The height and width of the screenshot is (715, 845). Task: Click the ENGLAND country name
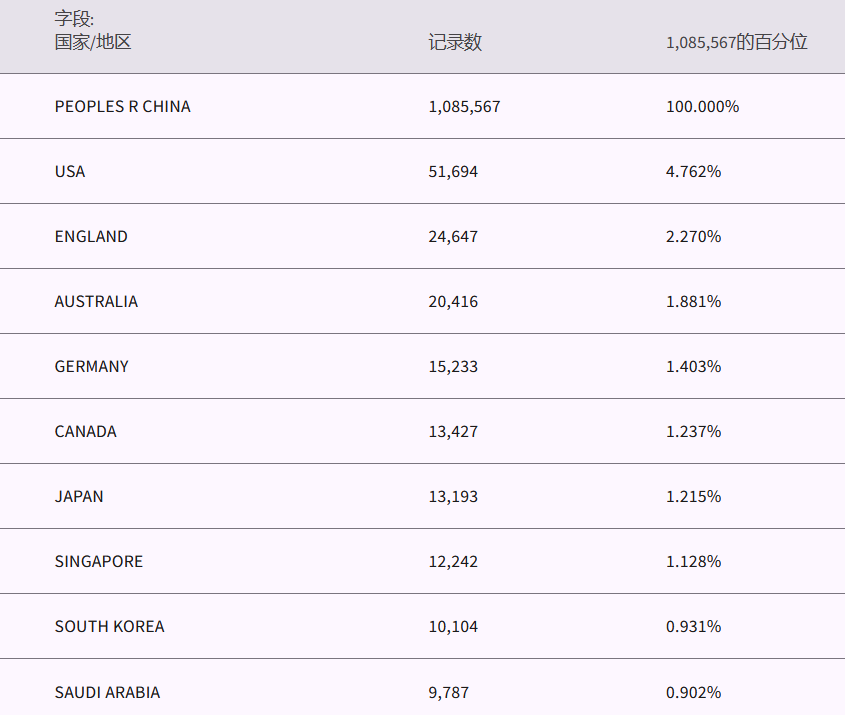coord(91,237)
